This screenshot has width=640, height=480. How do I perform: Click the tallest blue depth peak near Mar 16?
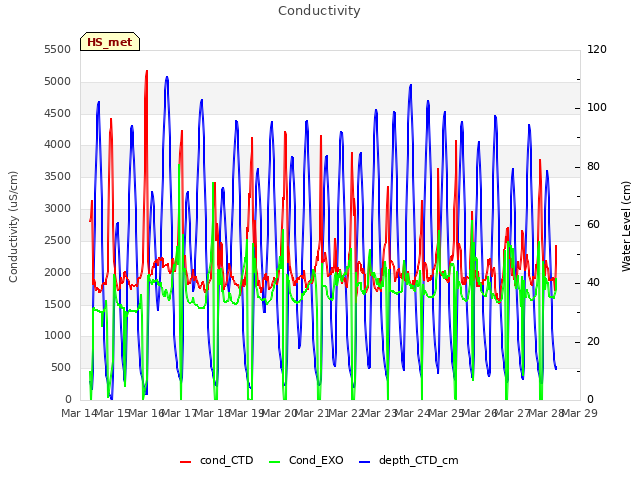167,78
